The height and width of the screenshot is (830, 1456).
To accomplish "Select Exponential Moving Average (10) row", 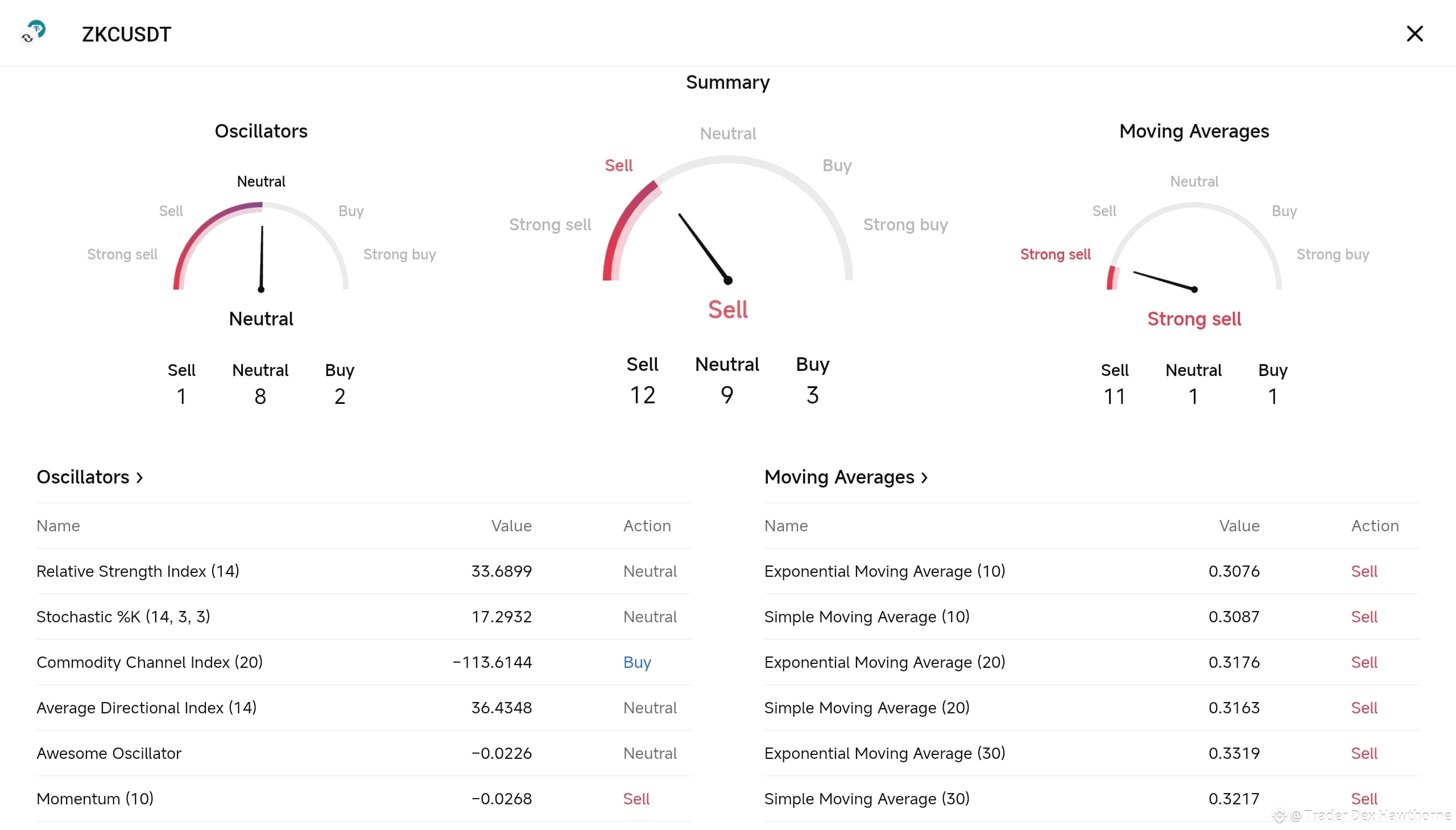I will (884, 571).
